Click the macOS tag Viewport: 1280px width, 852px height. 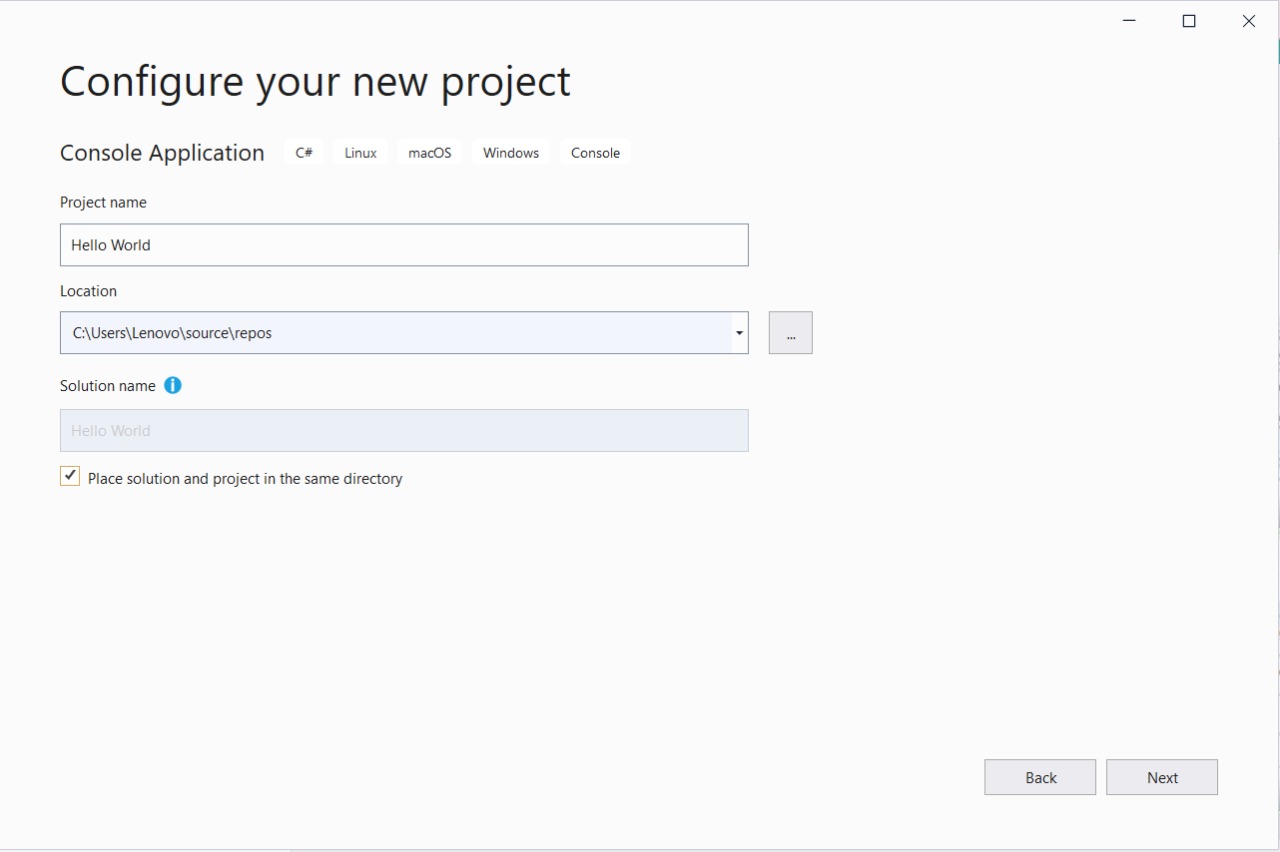pyautogui.click(x=430, y=153)
